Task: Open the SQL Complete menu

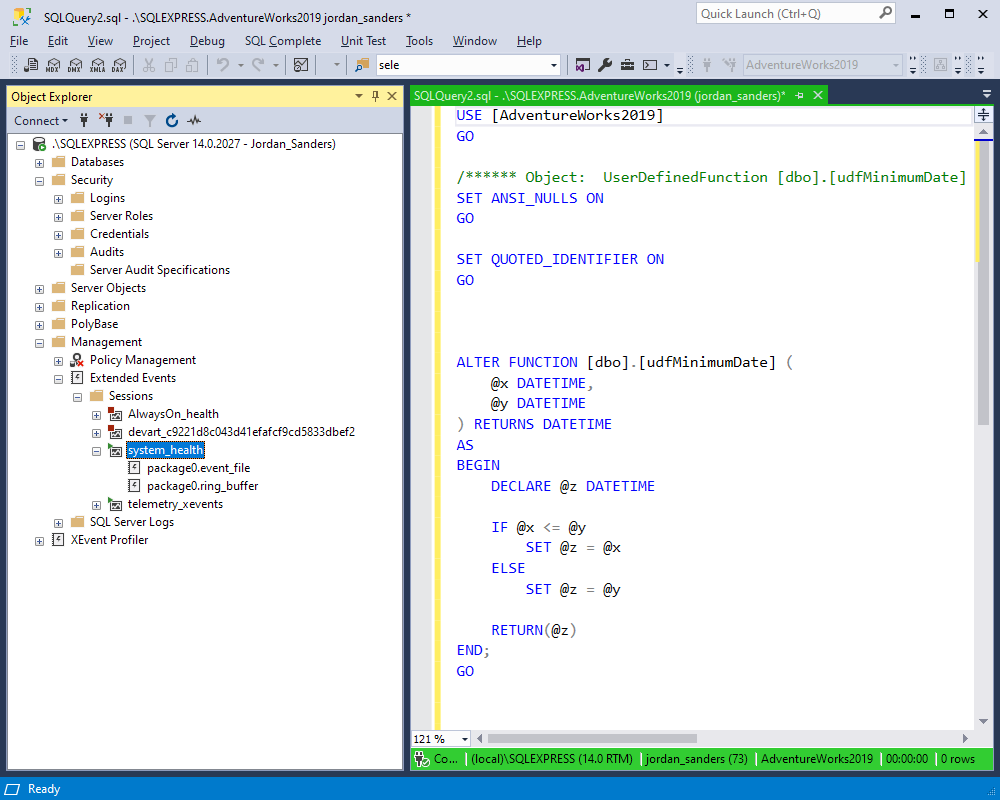Action: pyautogui.click(x=283, y=41)
